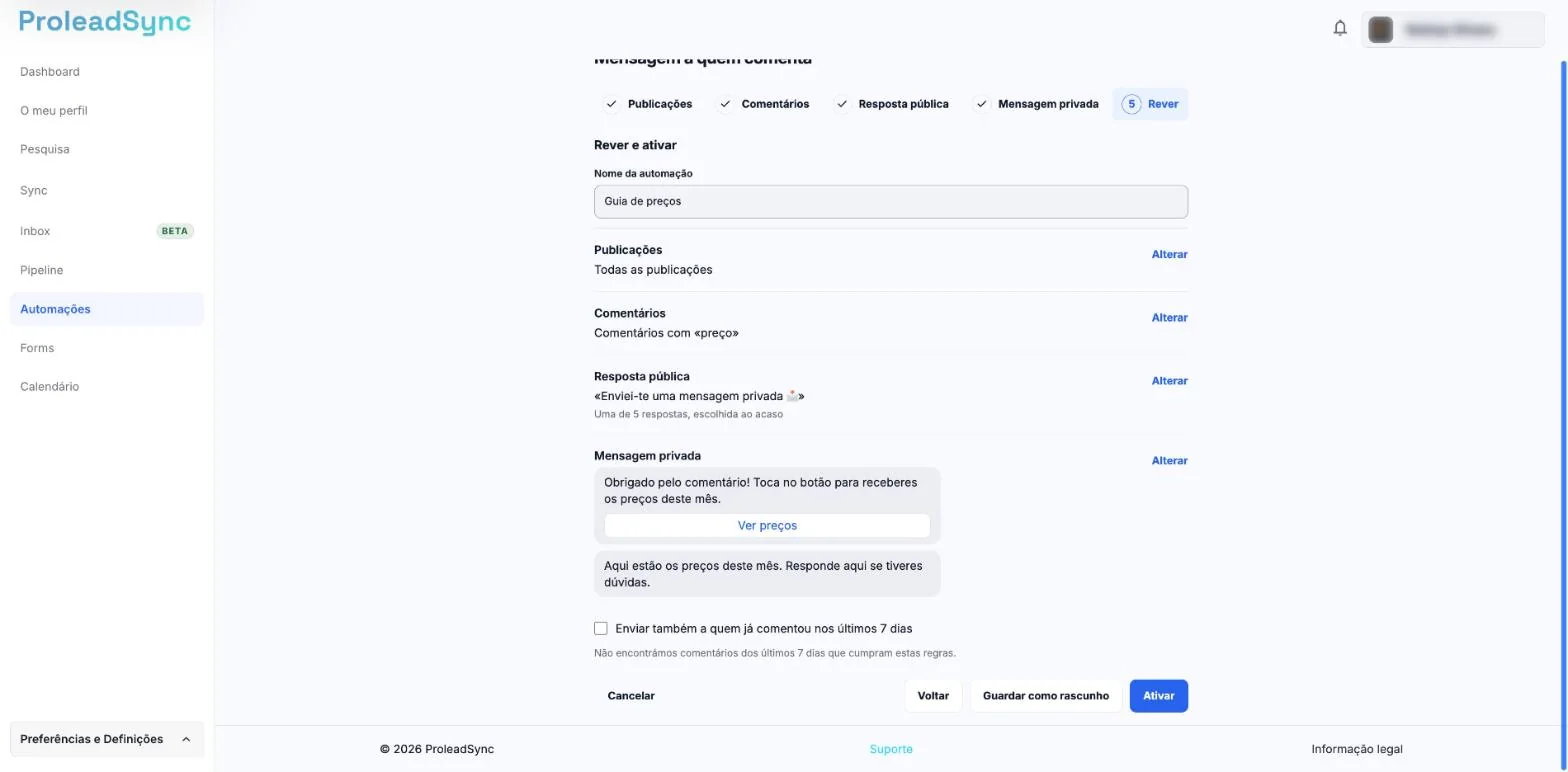The image size is (1568, 772).
Task: Click the 'Rever e ativar' heading
Action: pyautogui.click(x=635, y=145)
